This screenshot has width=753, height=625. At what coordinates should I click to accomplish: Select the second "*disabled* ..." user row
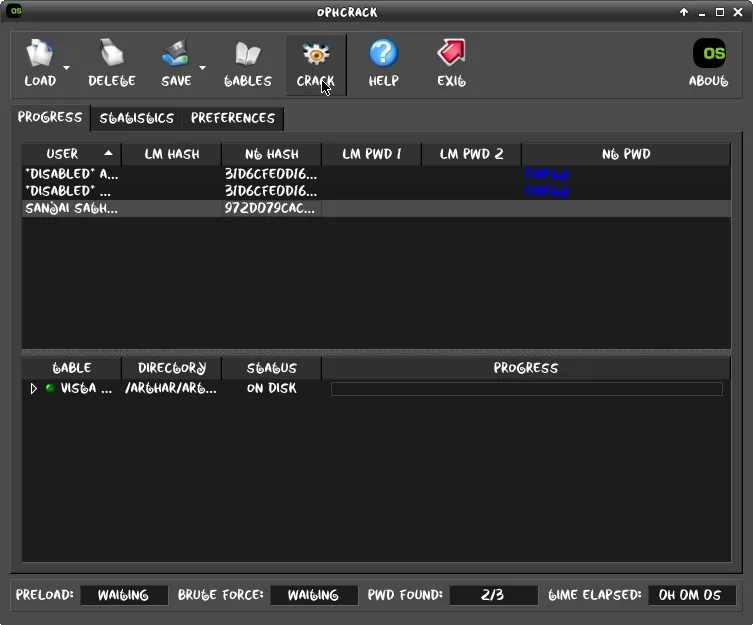(x=376, y=191)
